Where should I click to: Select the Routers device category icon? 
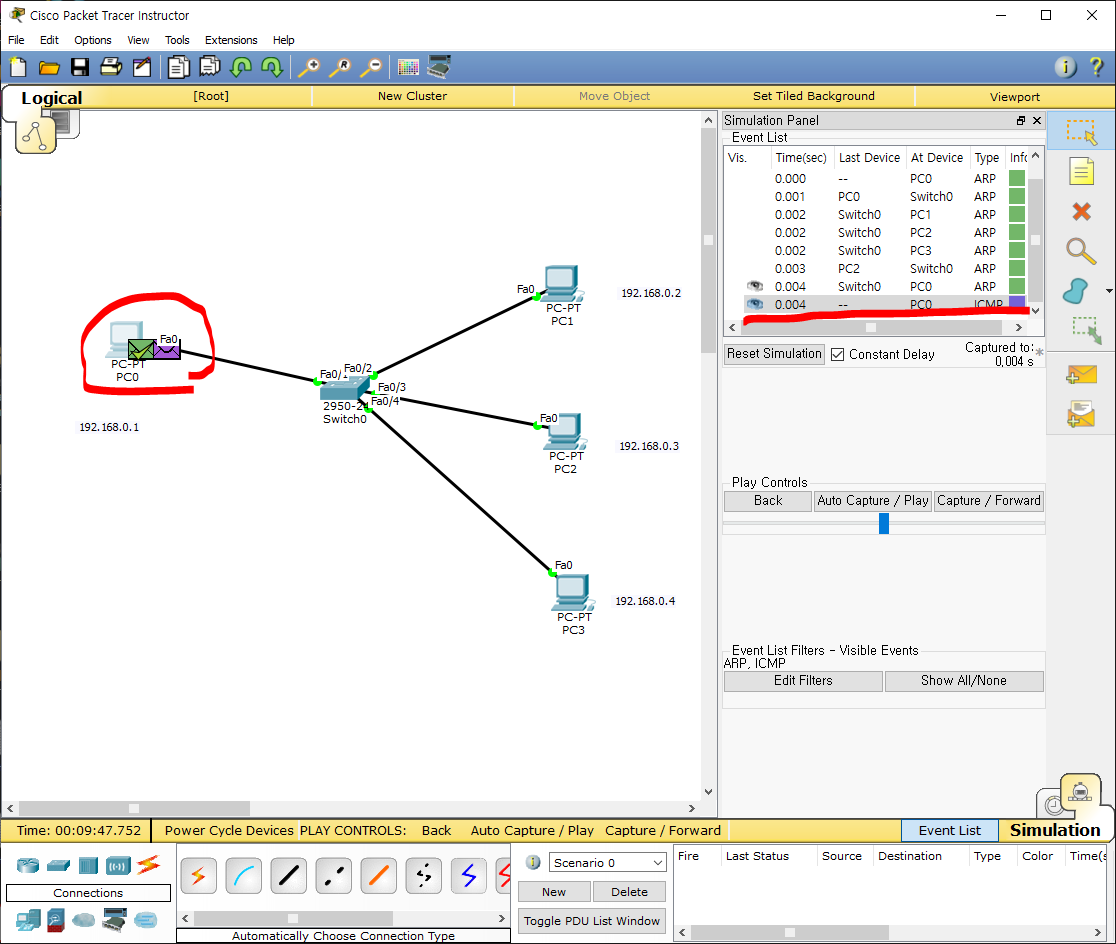(28, 866)
